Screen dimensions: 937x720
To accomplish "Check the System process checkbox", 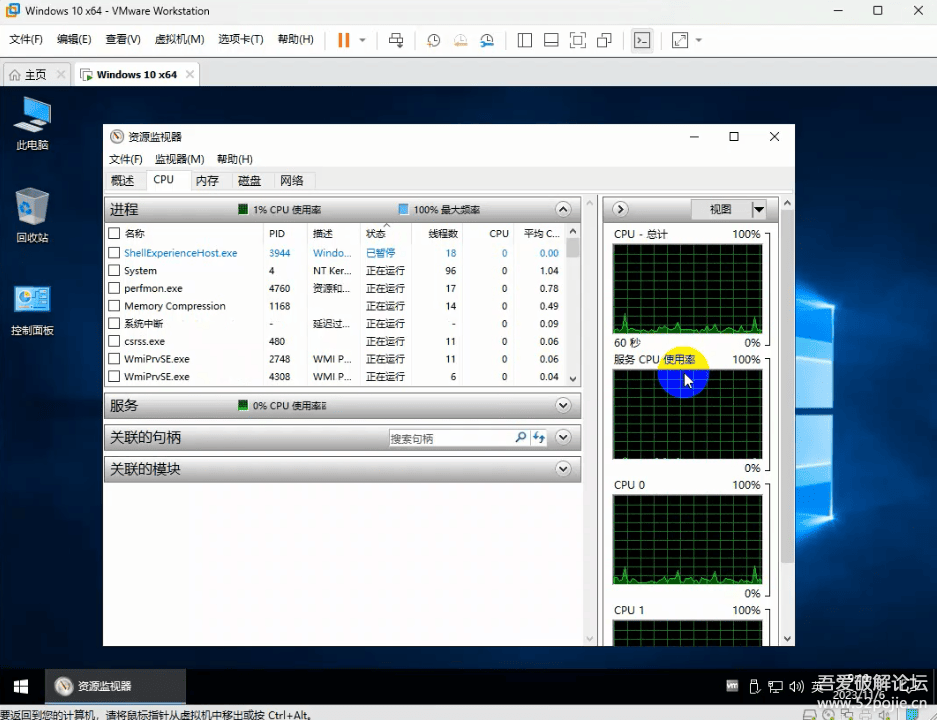I will click(114, 270).
